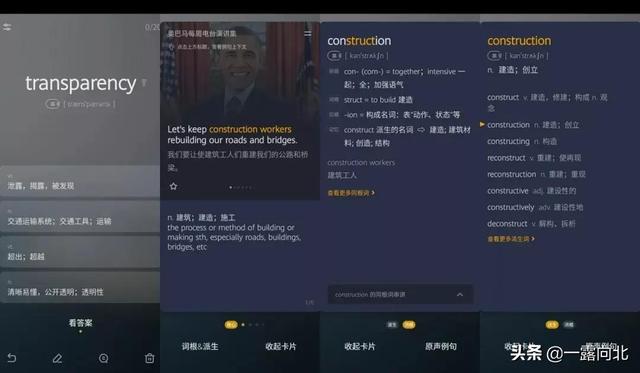
Task: Select the yellow pill tab on the word-root screen
Action: [x=409, y=325]
